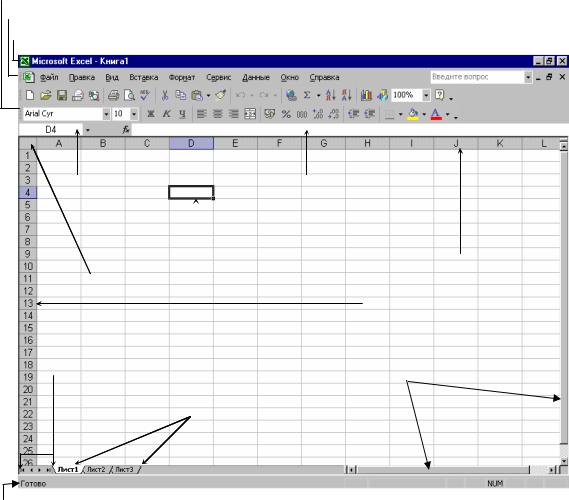This screenshot has height=500, width=569.
Task: Open the Вставка menu
Action: [144, 77]
